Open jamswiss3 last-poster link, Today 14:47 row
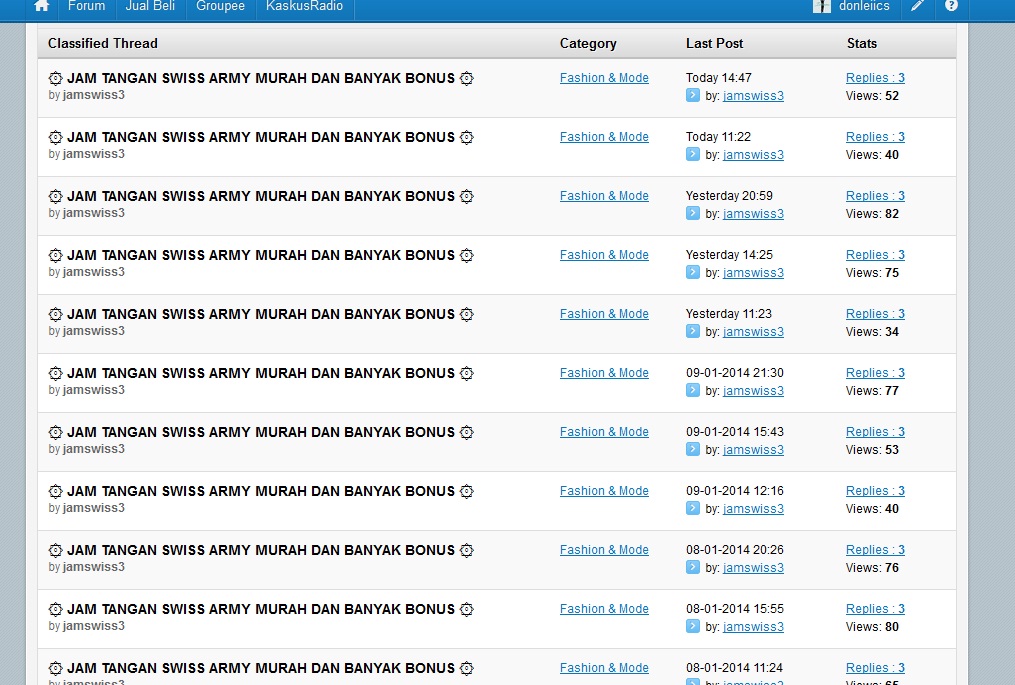The image size is (1015, 685). pos(753,96)
